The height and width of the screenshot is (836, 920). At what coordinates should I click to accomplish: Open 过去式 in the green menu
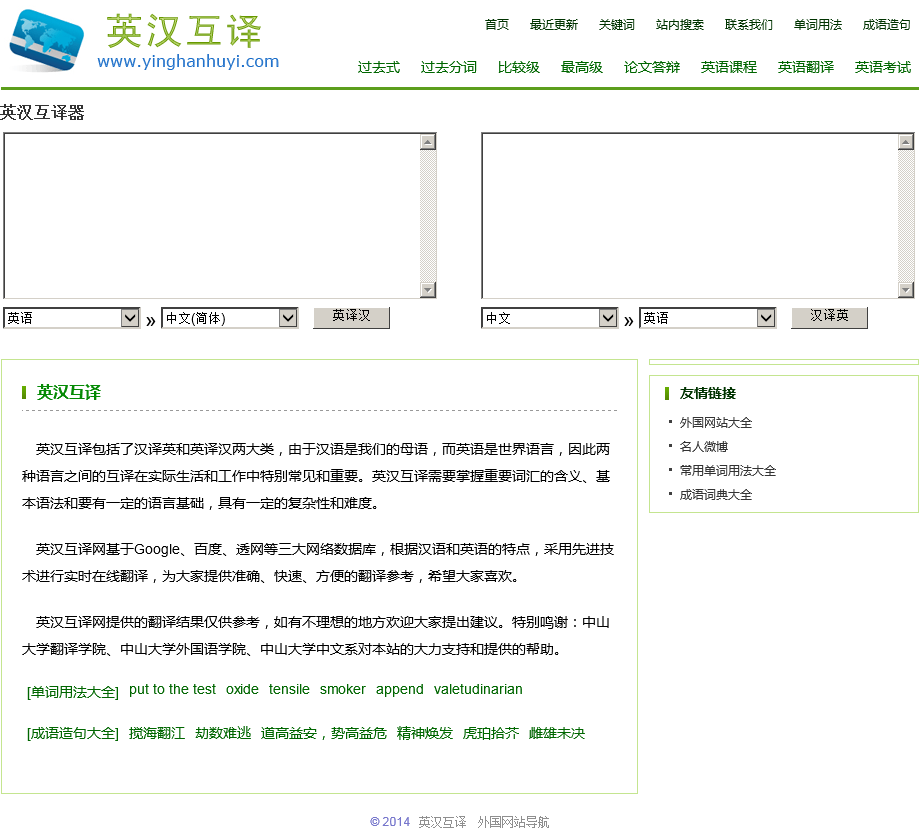[x=378, y=67]
